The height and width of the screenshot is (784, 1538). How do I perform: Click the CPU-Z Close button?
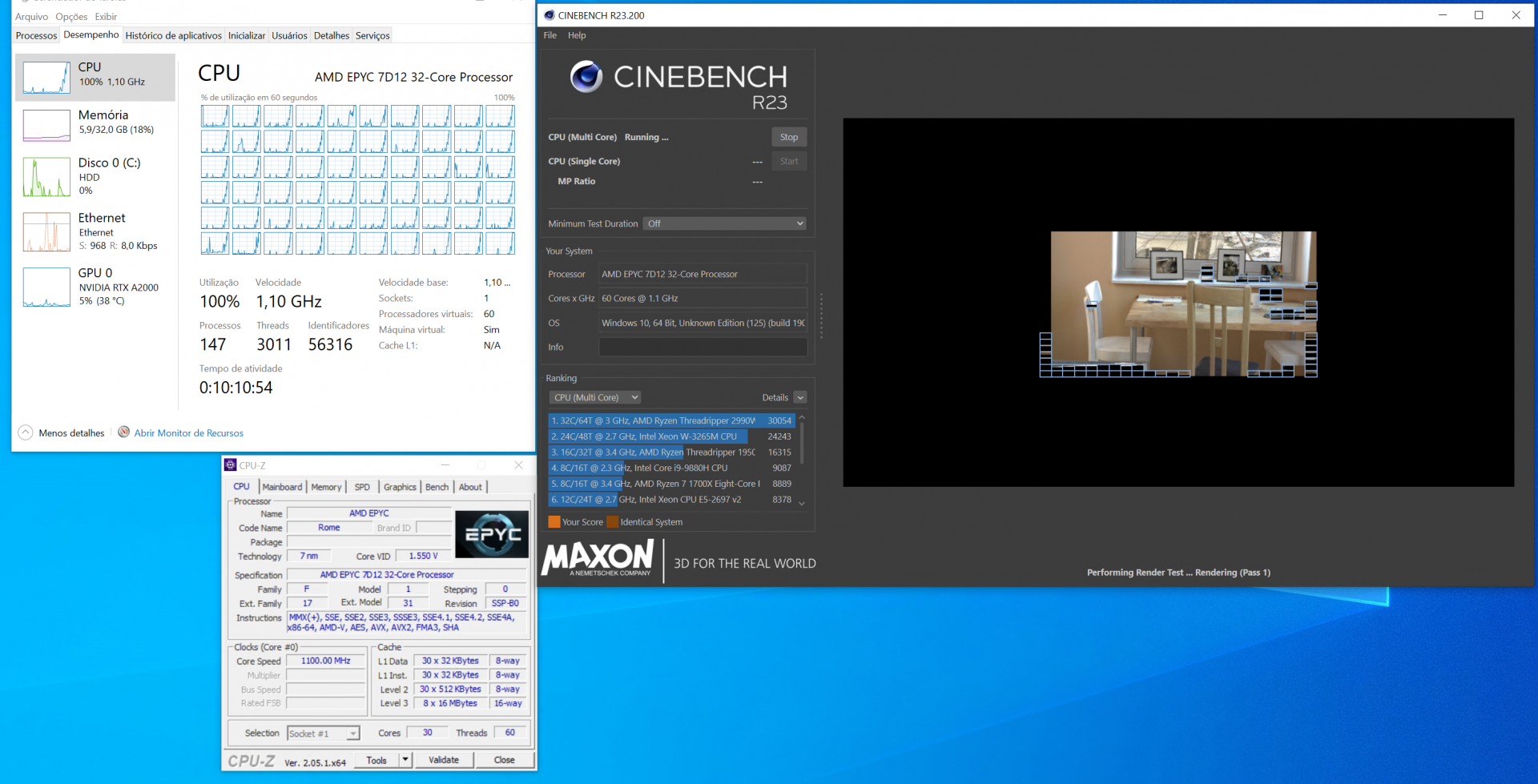coord(505,760)
